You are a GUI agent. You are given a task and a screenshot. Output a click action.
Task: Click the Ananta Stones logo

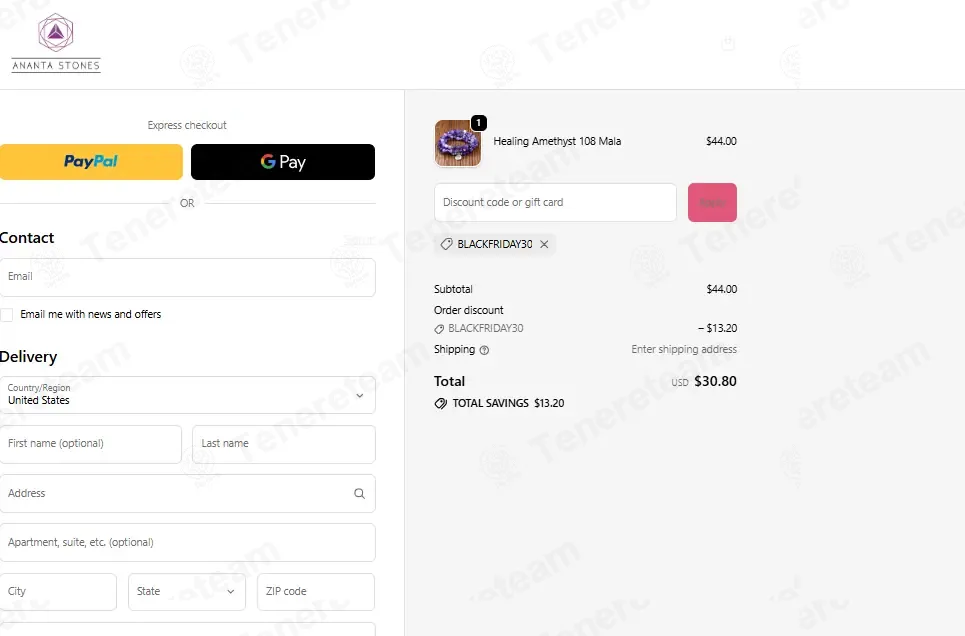pos(56,43)
